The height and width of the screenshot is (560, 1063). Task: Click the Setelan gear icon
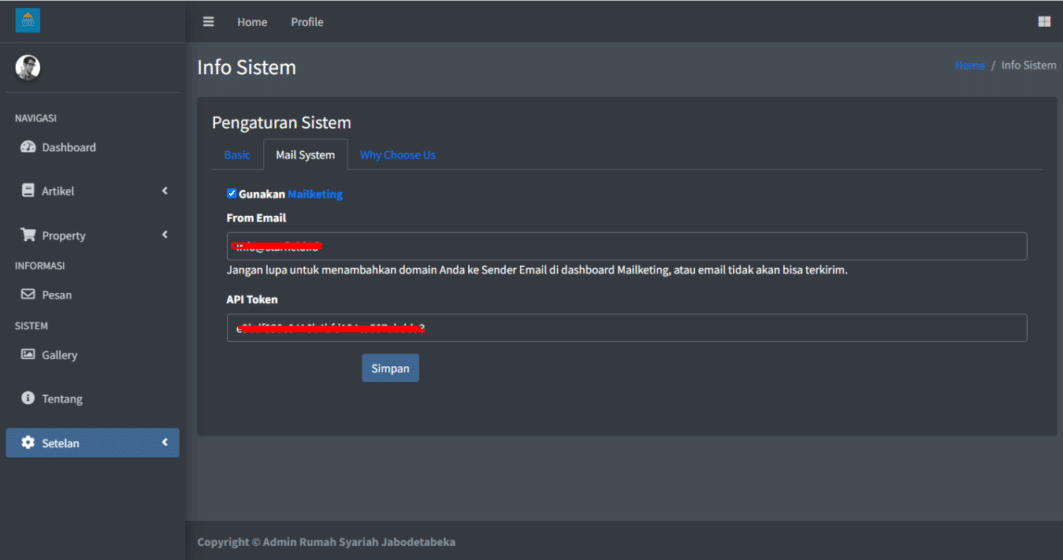pyautogui.click(x=28, y=443)
